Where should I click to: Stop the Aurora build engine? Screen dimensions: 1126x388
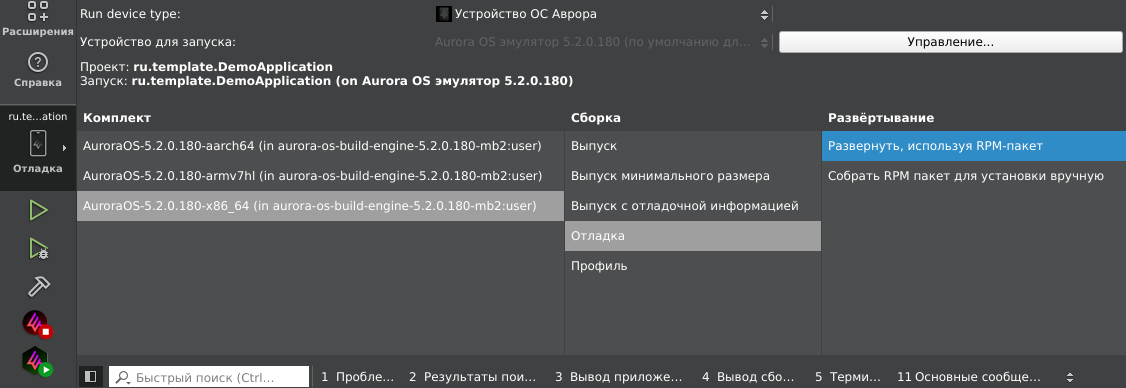(37, 324)
